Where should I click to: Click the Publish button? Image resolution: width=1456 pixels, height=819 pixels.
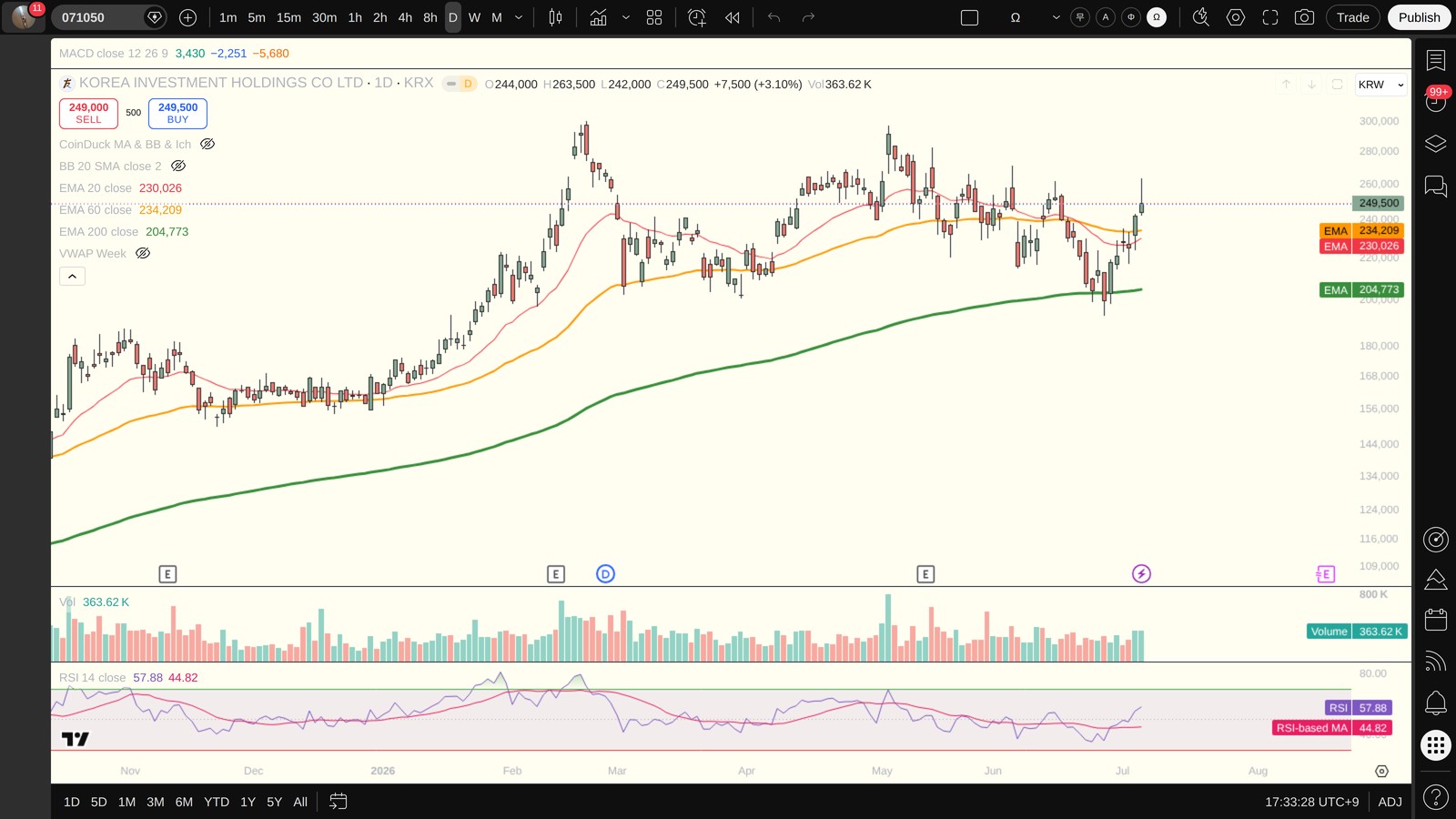point(1419,17)
